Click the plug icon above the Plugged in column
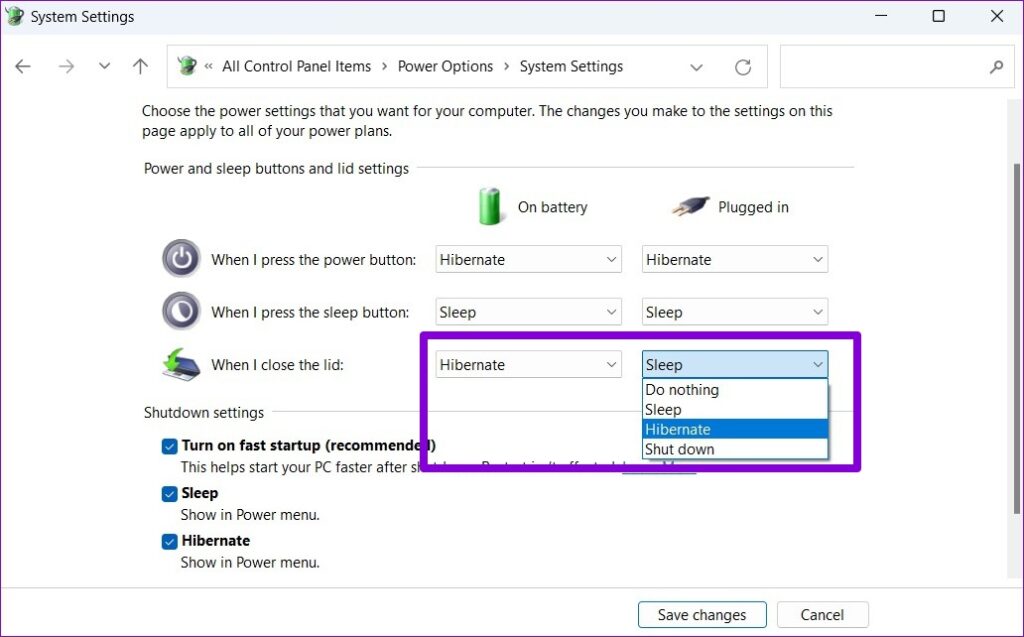The width and height of the screenshot is (1024, 637). click(688, 206)
